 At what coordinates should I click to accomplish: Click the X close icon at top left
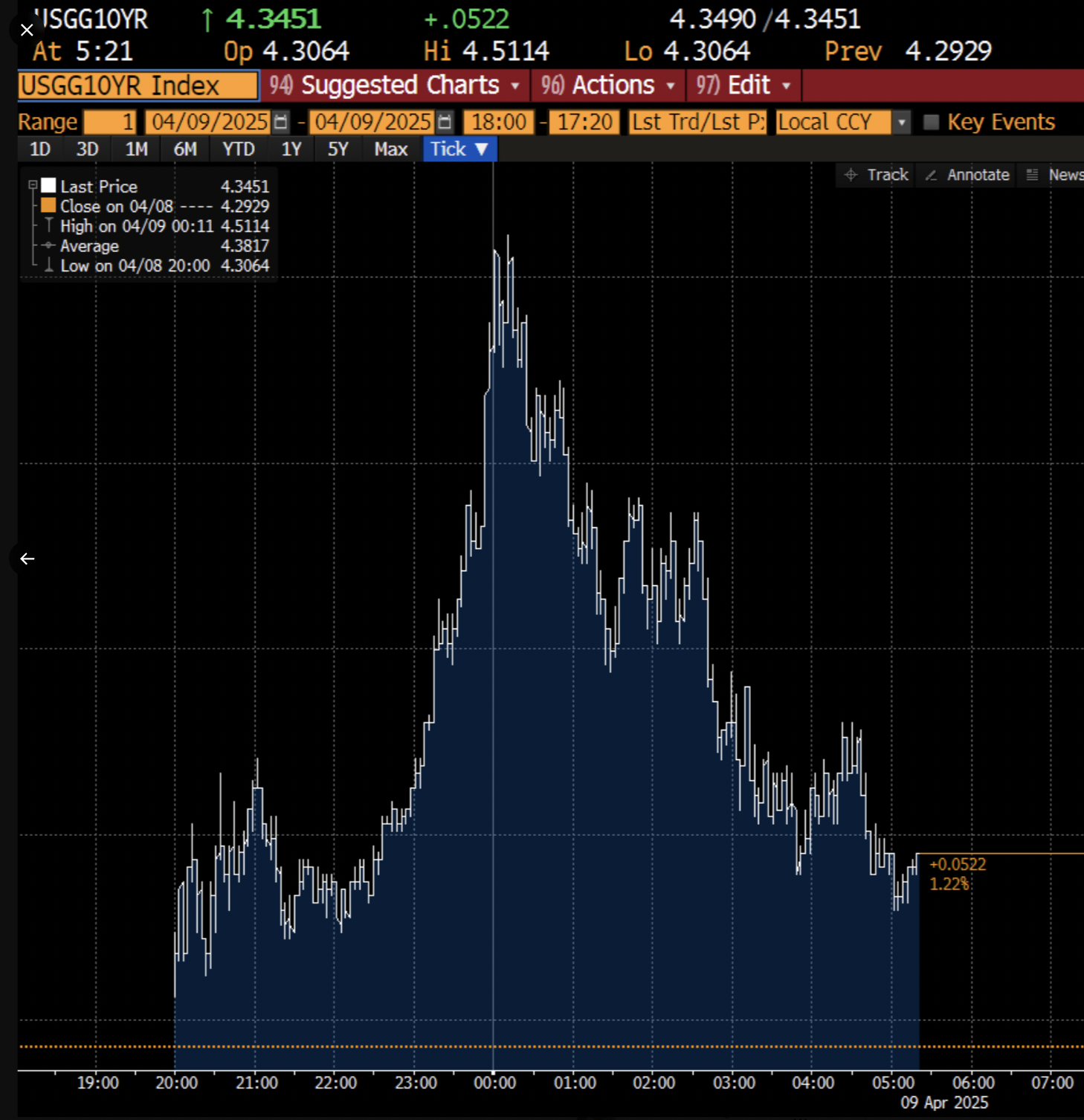pyautogui.click(x=27, y=30)
